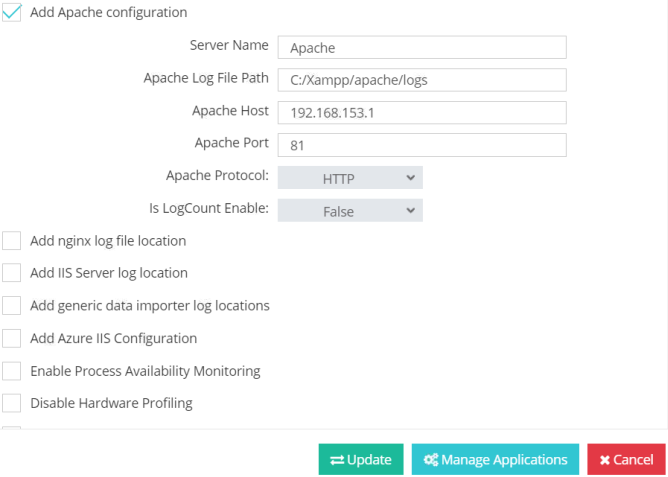Select the Apache Host input field
The height and width of the screenshot is (477, 668).
click(x=422, y=112)
